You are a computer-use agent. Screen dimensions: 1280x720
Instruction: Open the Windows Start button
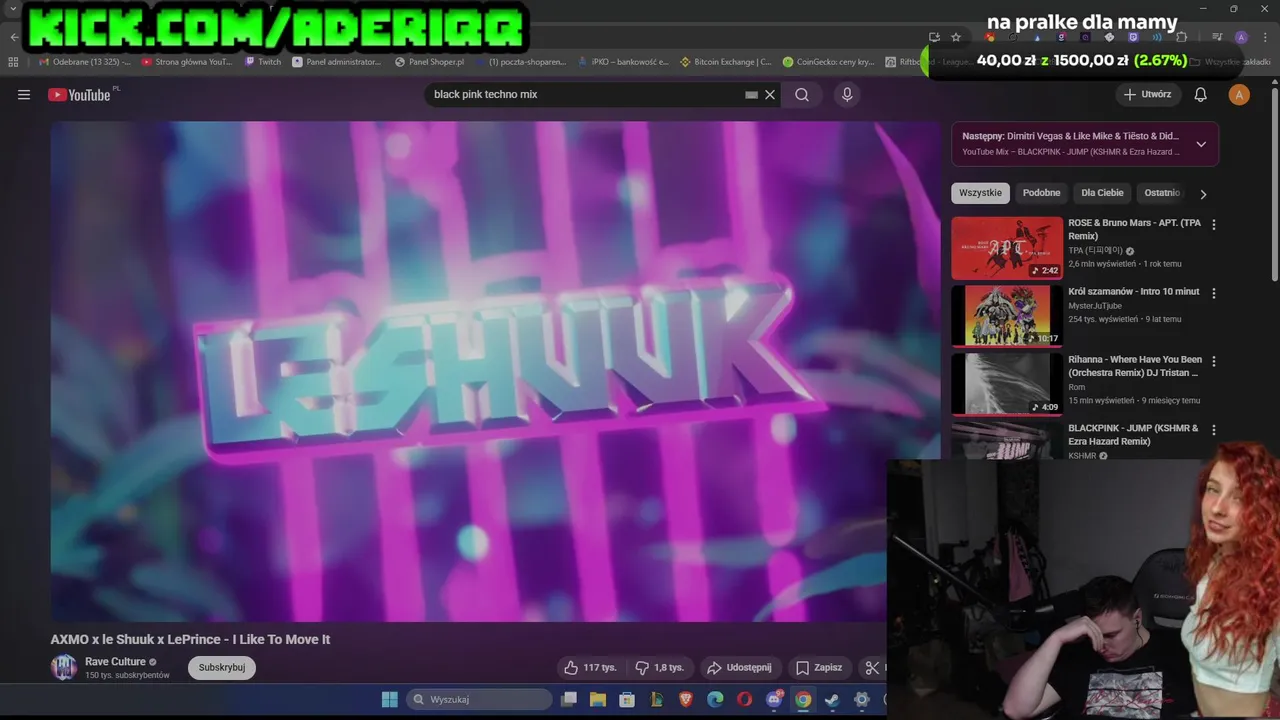pos(389,699)
